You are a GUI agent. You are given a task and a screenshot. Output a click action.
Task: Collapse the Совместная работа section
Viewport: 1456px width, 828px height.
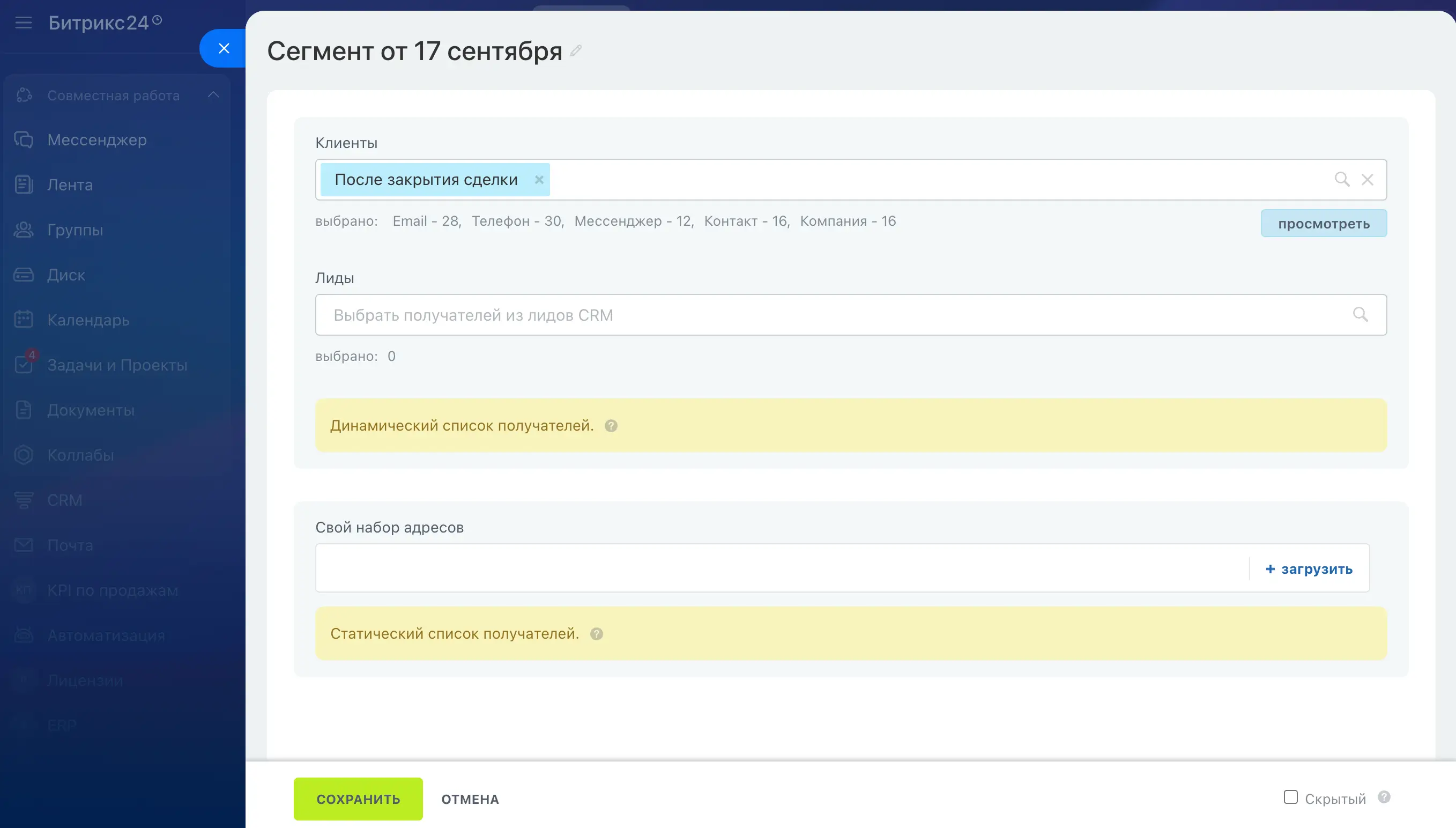(213, 95)
